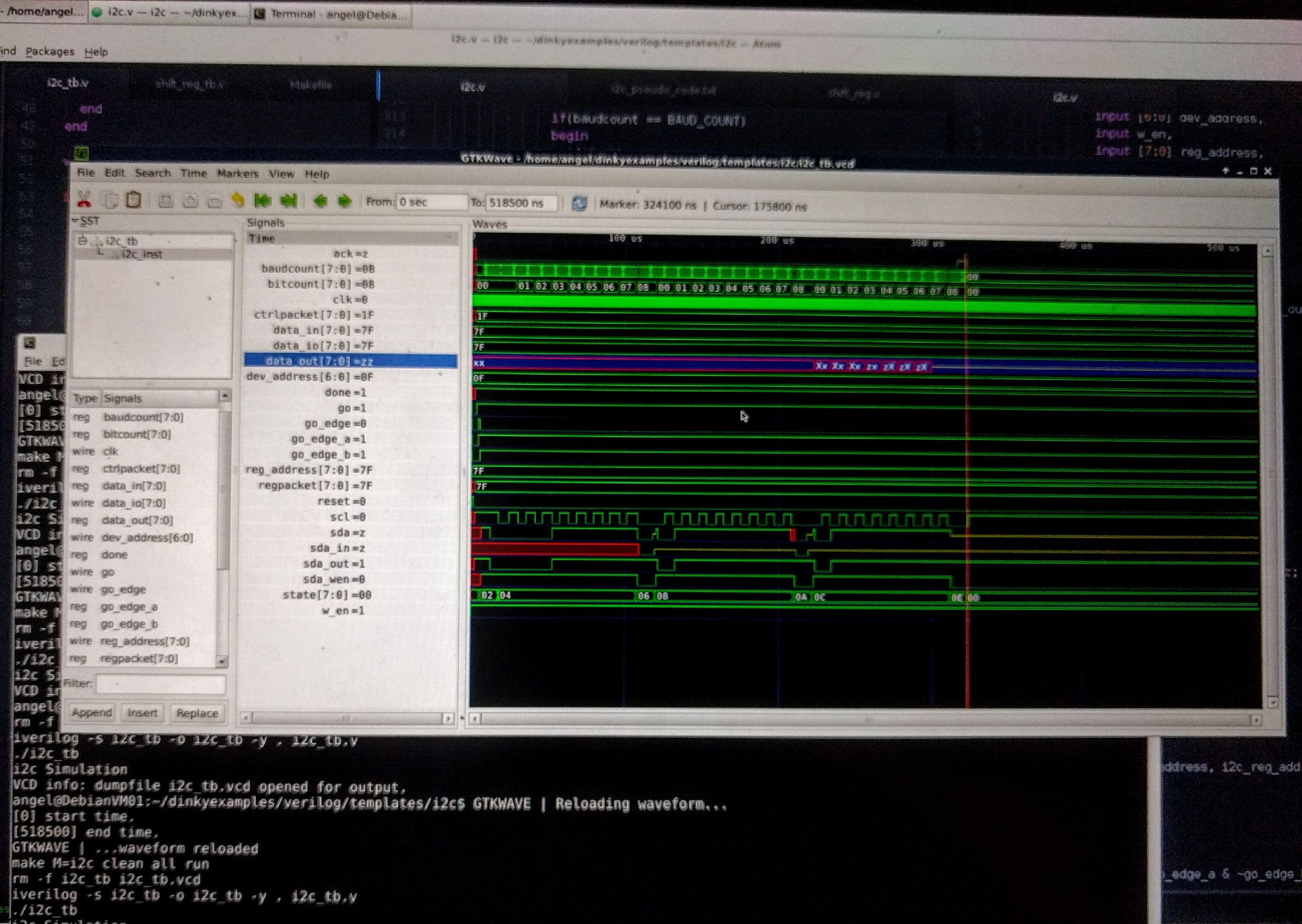Click the Append button

[x=91, y=713]
